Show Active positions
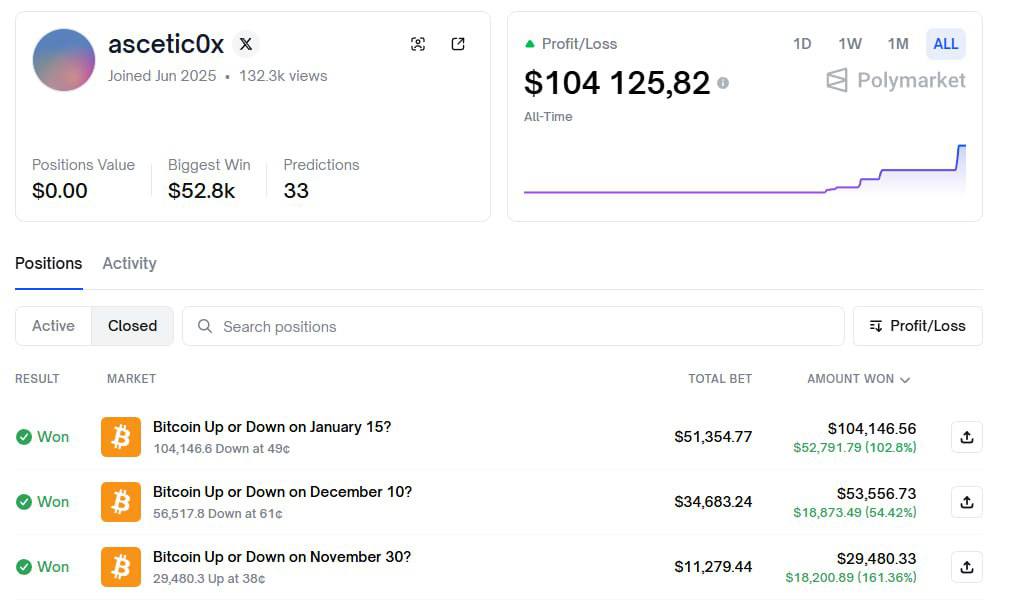The height and width of the screenshot is (600, 1027). coord(53,326)
